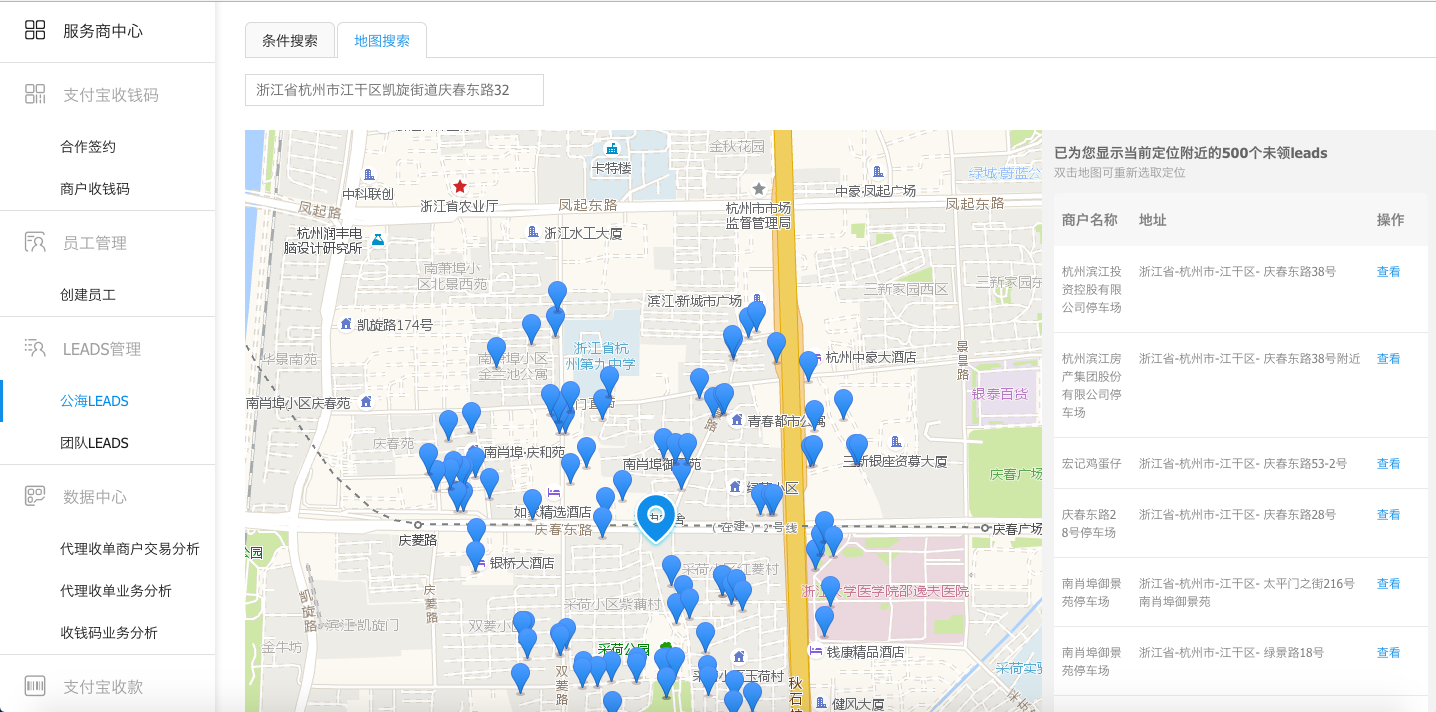The width and height of the screenshot is (1436, 712).
Task: Click the red star at 浙江省农业厅
Action: click(x=460, y=186)
